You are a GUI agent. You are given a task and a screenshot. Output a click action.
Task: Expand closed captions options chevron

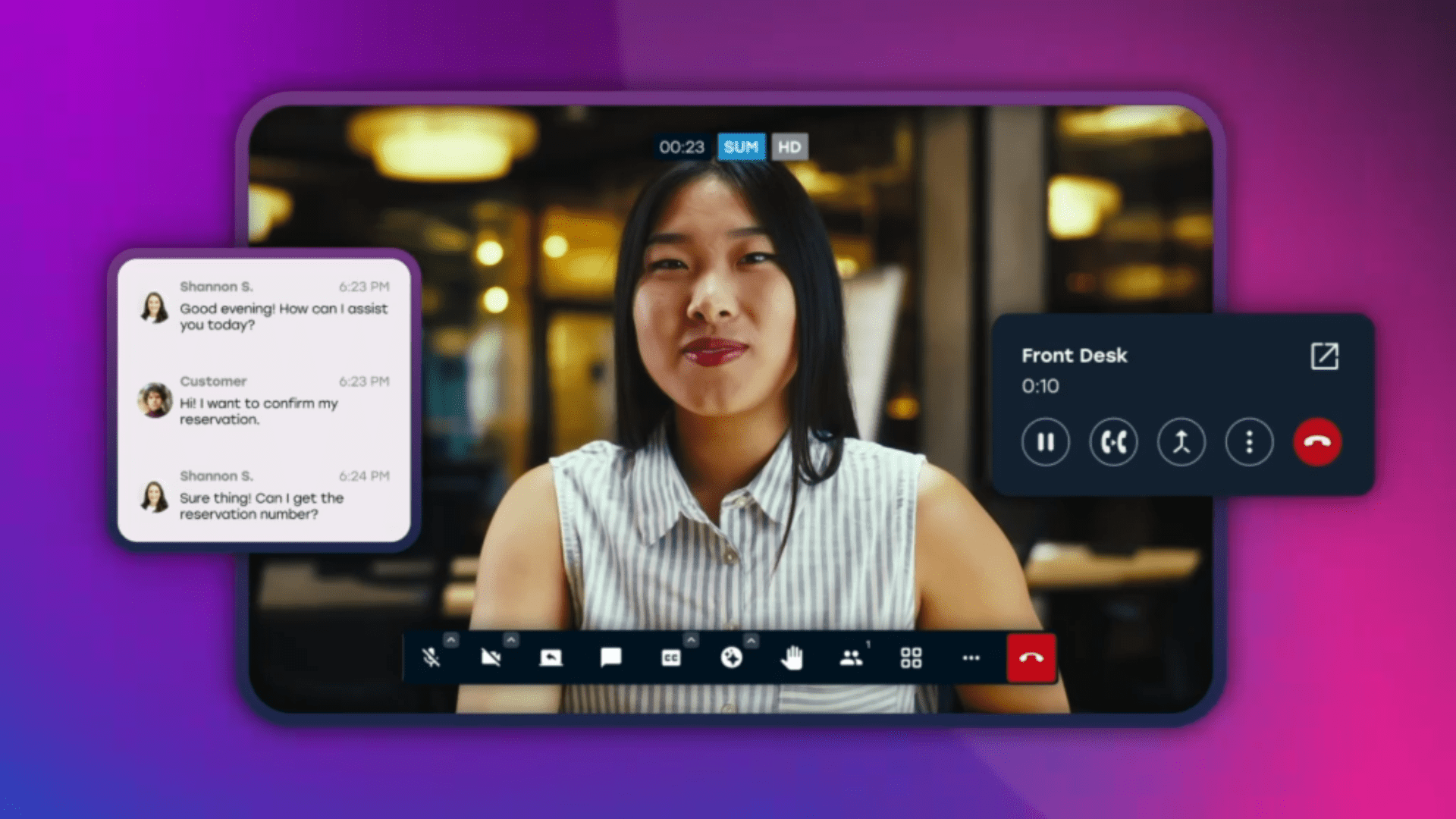tap(691, 640)
